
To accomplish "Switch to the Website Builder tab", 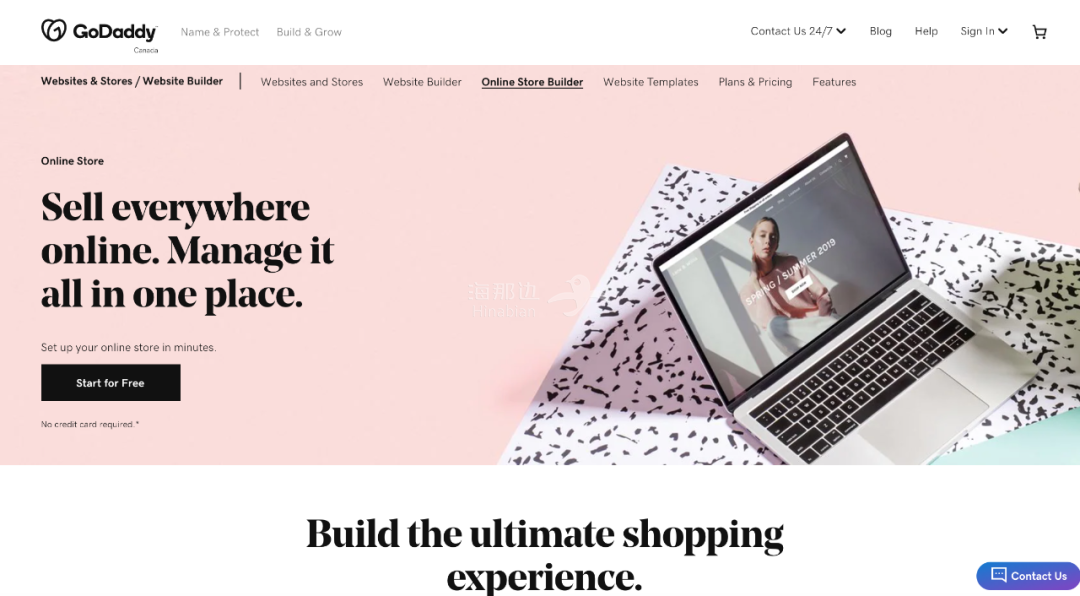I will [422, 82].
